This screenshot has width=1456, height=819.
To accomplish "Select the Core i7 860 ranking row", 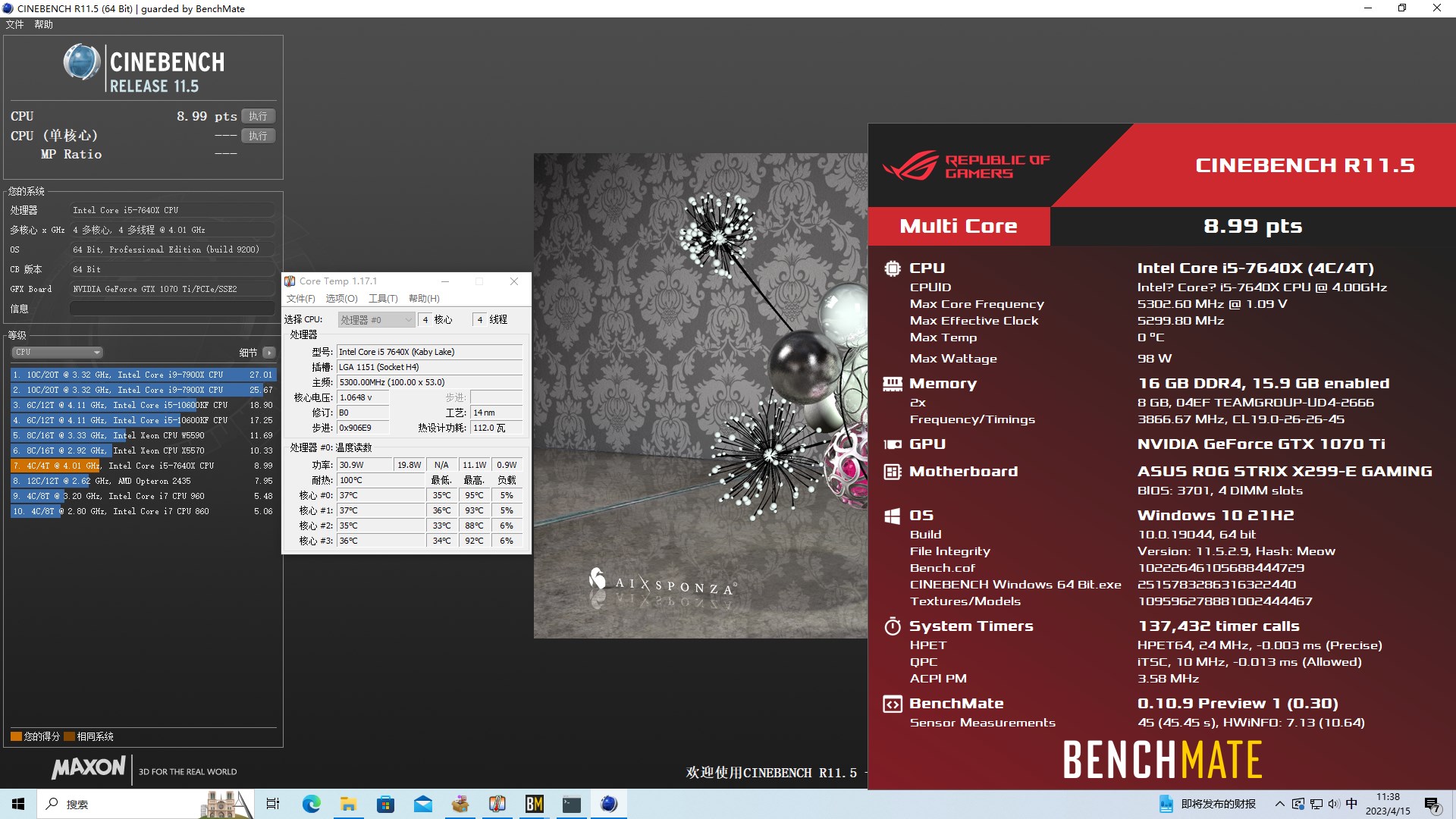I will coord(143,511).
